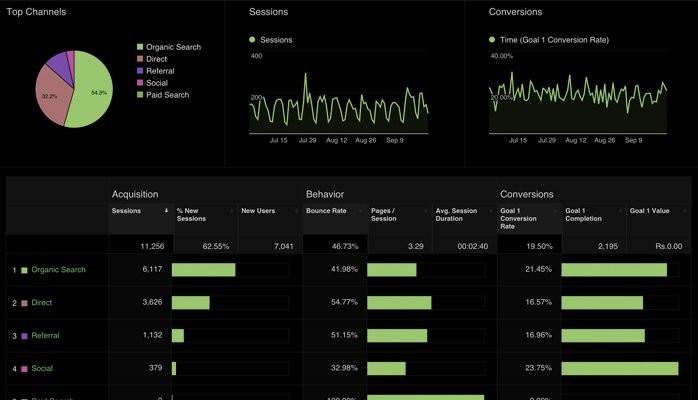698x400 pixels.
Task: Open the Organic Search channel row link
Action: click(58, 270)
